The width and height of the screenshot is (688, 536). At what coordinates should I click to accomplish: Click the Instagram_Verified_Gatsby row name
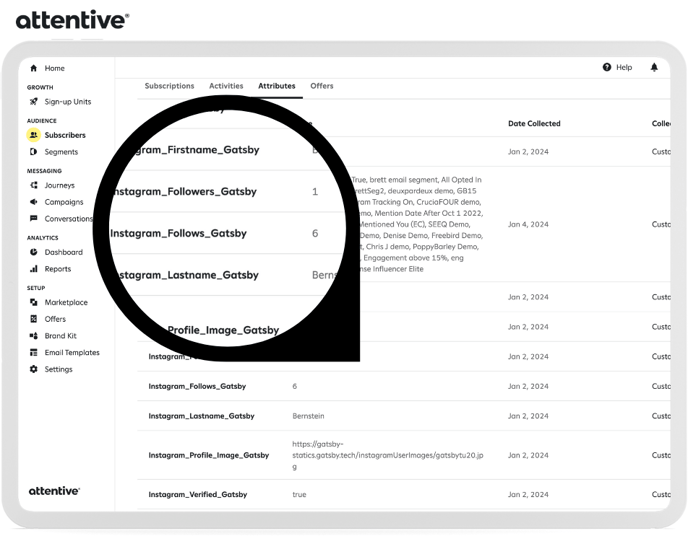(x=198, y=494)
